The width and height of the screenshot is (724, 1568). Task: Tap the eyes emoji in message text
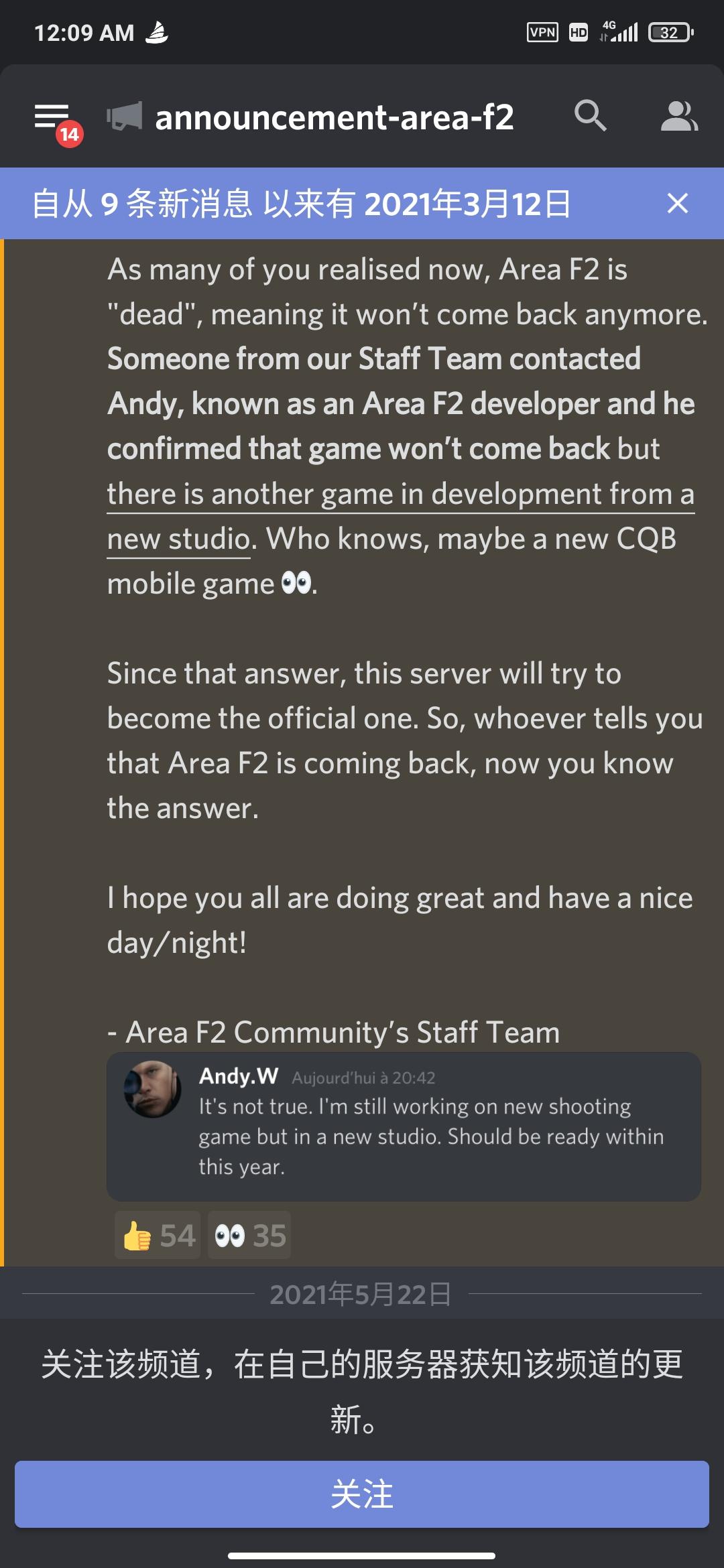coord(296,583)
